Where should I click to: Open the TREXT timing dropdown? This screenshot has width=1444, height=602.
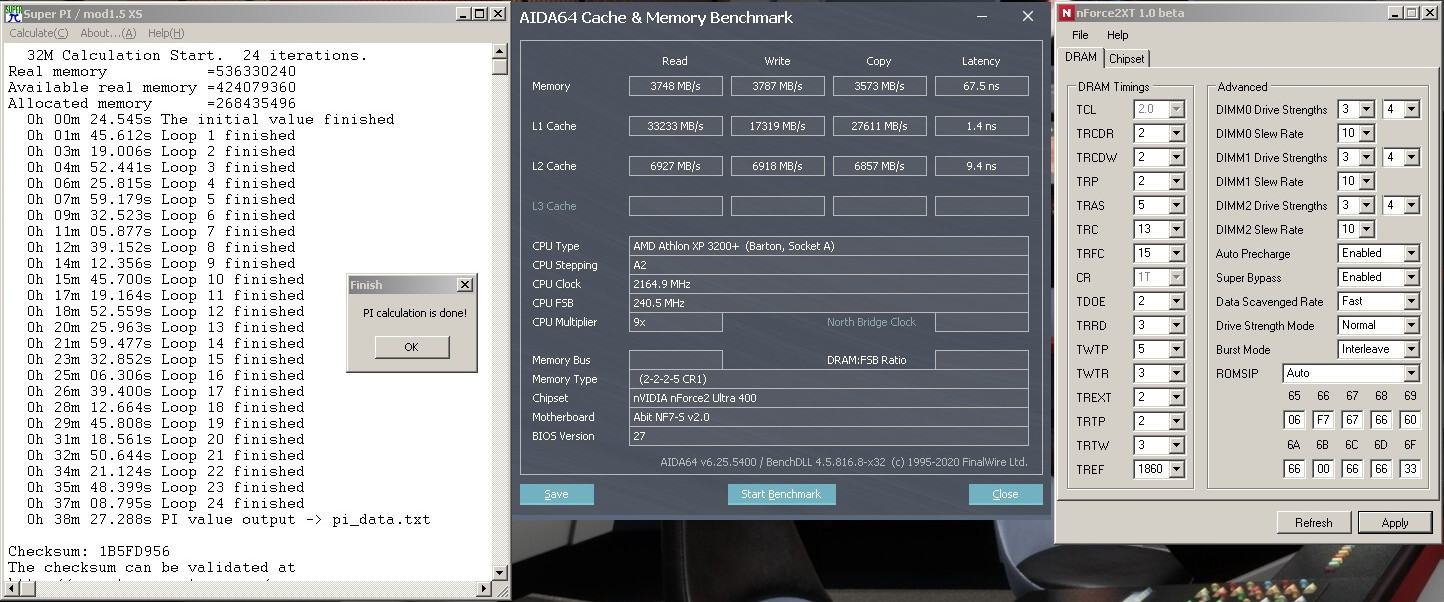[x=1177, y=397]
